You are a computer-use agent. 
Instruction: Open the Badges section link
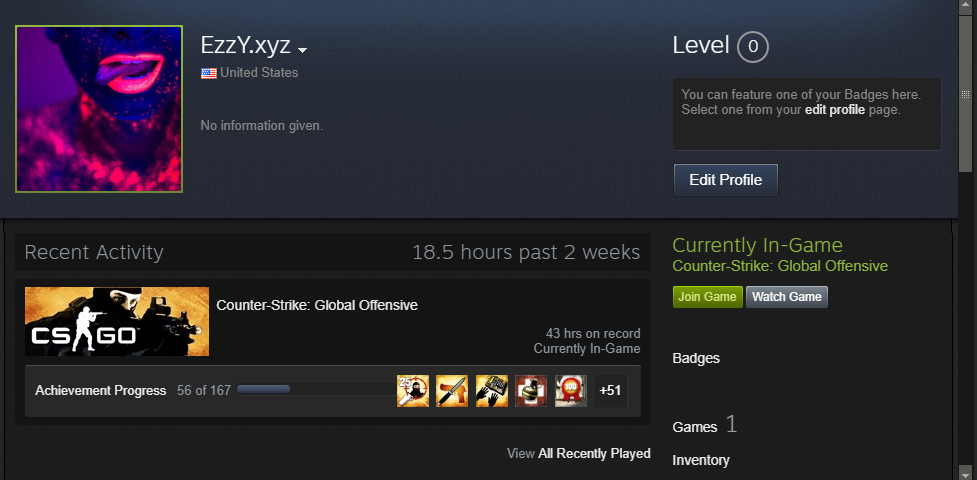coord(696,358)
